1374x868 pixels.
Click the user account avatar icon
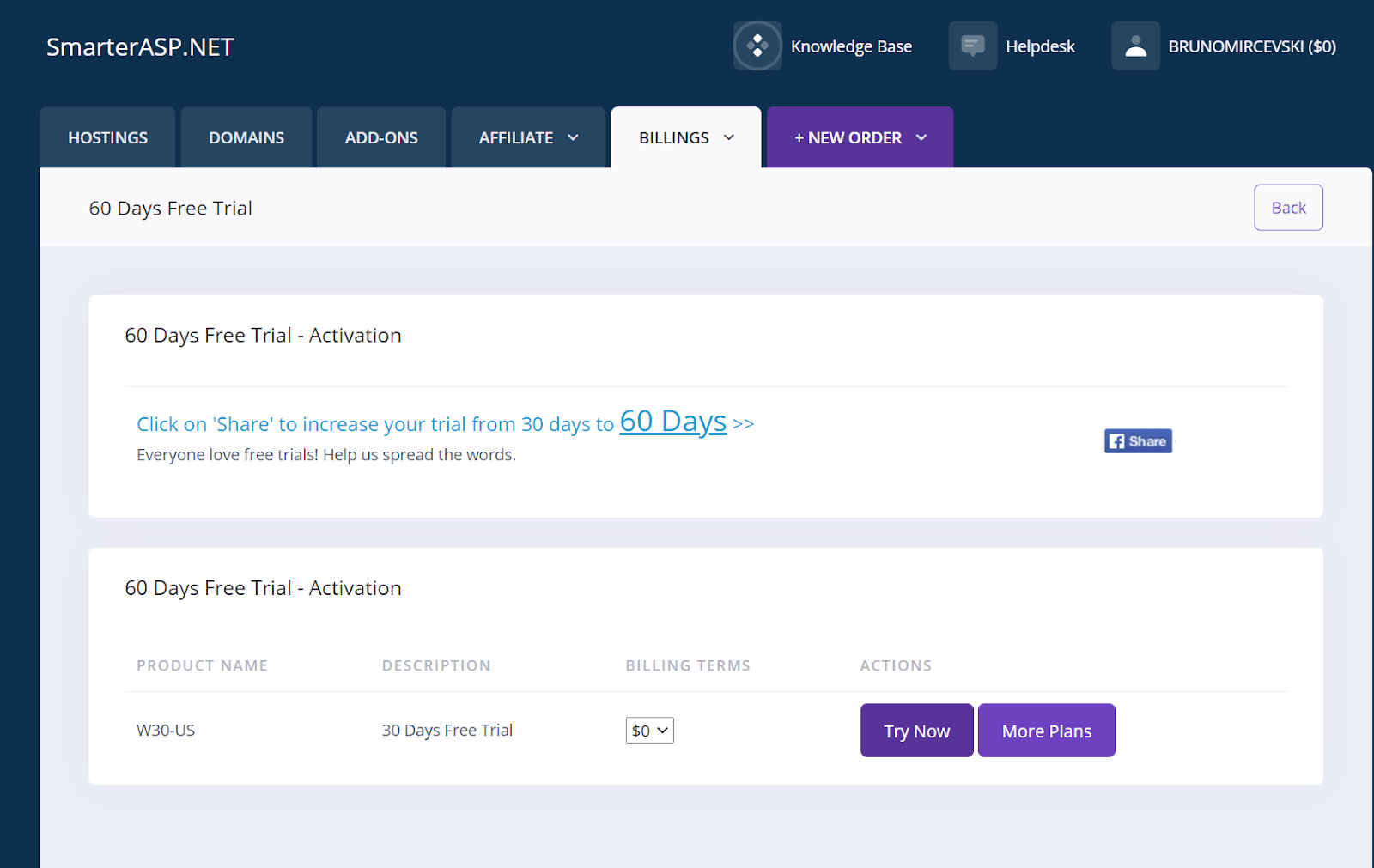tap(1135, 46)
